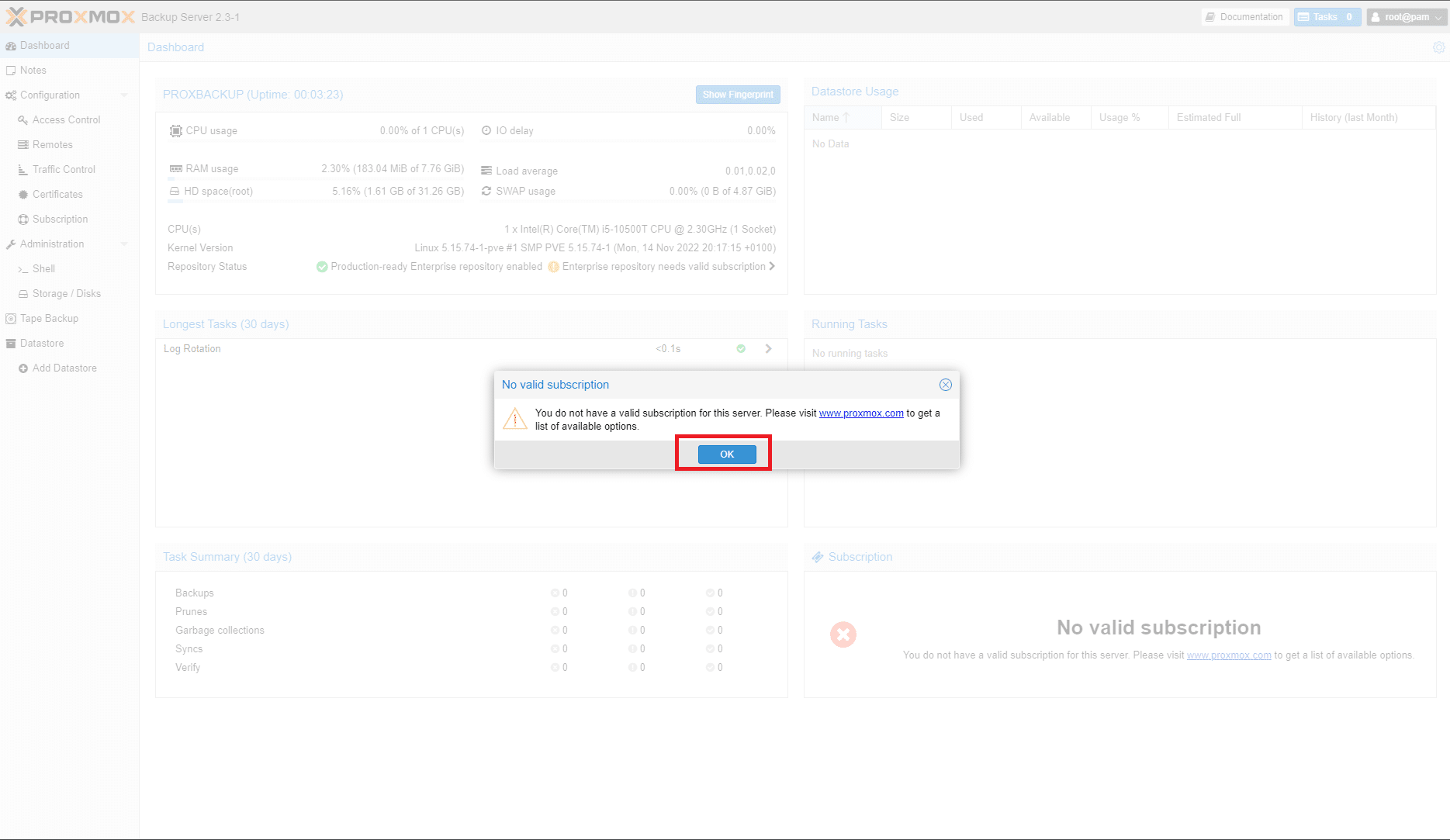Click the orange subscription warning icon
1450x840 pixels.
(553, 267)
